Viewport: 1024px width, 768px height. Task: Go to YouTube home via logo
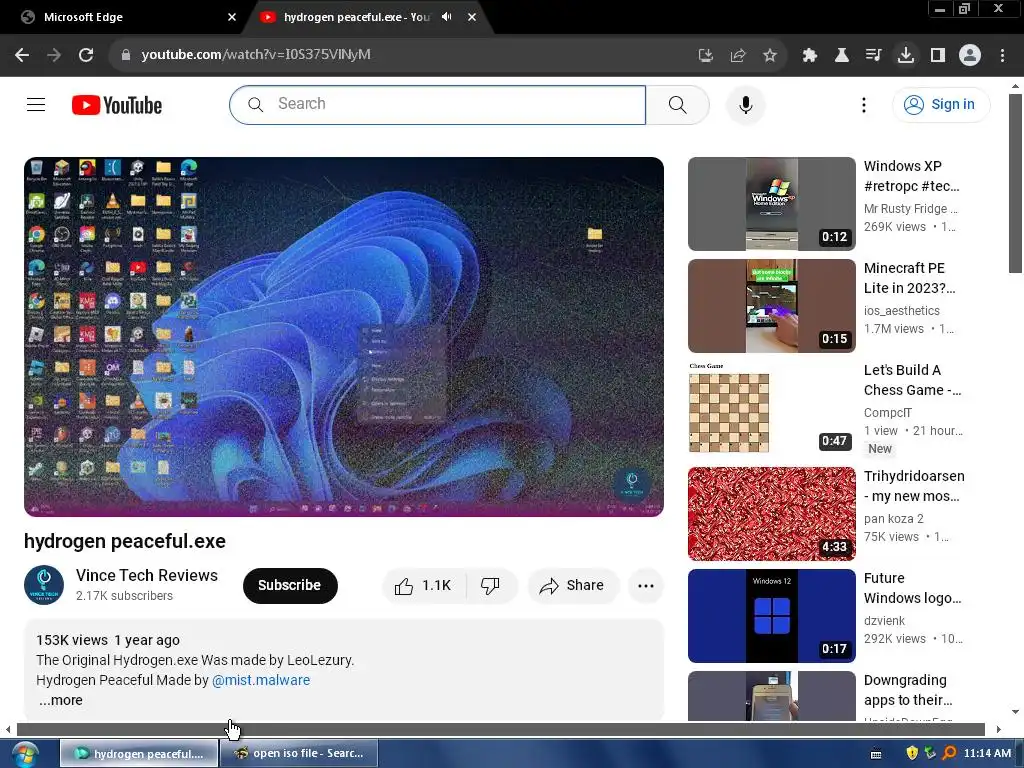[x=117, y=105]
